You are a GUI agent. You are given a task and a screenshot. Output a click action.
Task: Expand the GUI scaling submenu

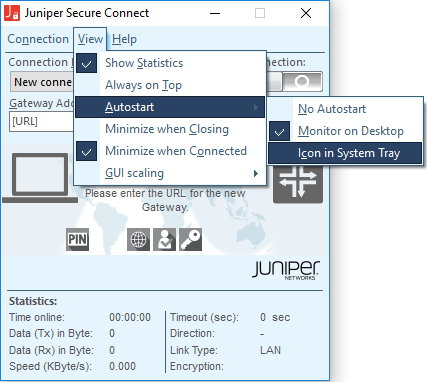point(170,173)
